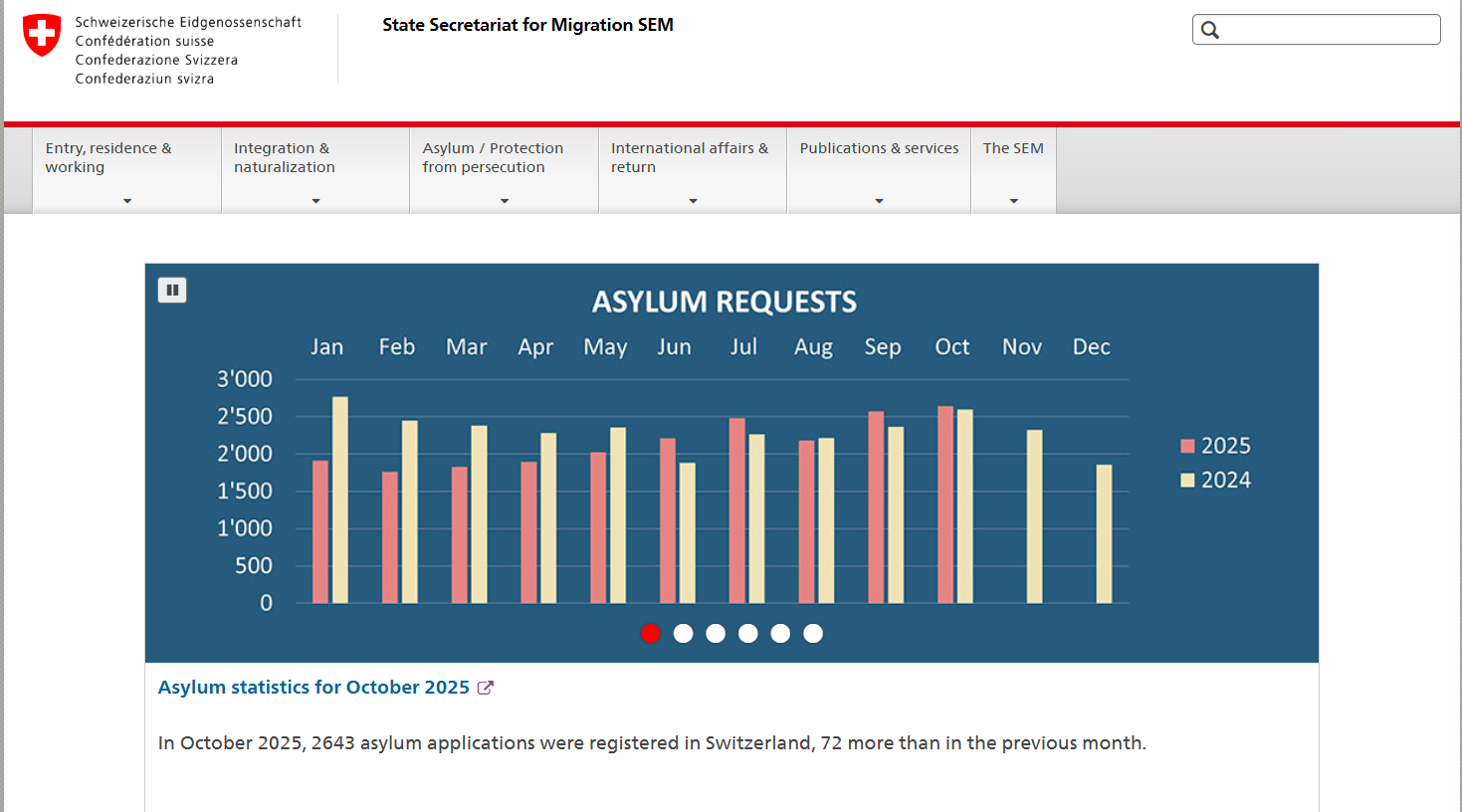The width and height of the screenshot is (1462, 812).
Task: Show the fourth carousel slide dot
Action: [748, 634]
